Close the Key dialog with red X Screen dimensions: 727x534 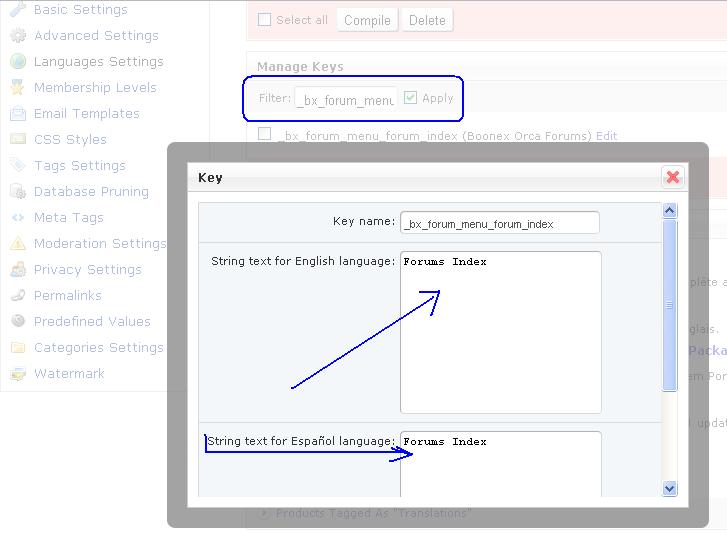coord(673,177)
